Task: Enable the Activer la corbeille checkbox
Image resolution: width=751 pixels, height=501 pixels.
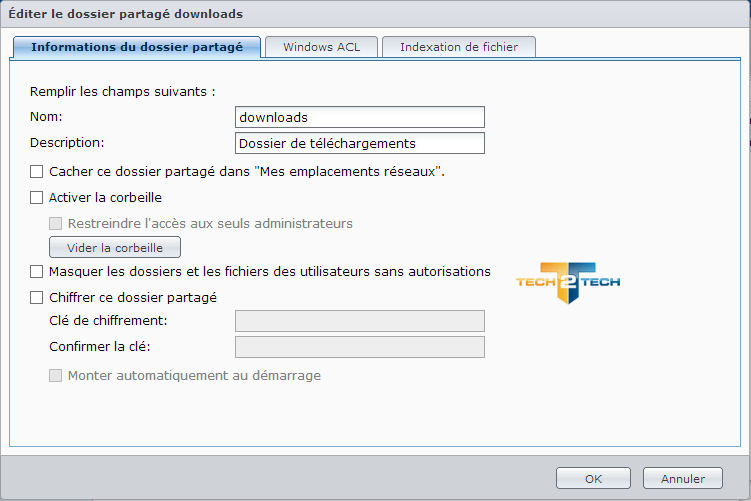Action: point(36,197)
